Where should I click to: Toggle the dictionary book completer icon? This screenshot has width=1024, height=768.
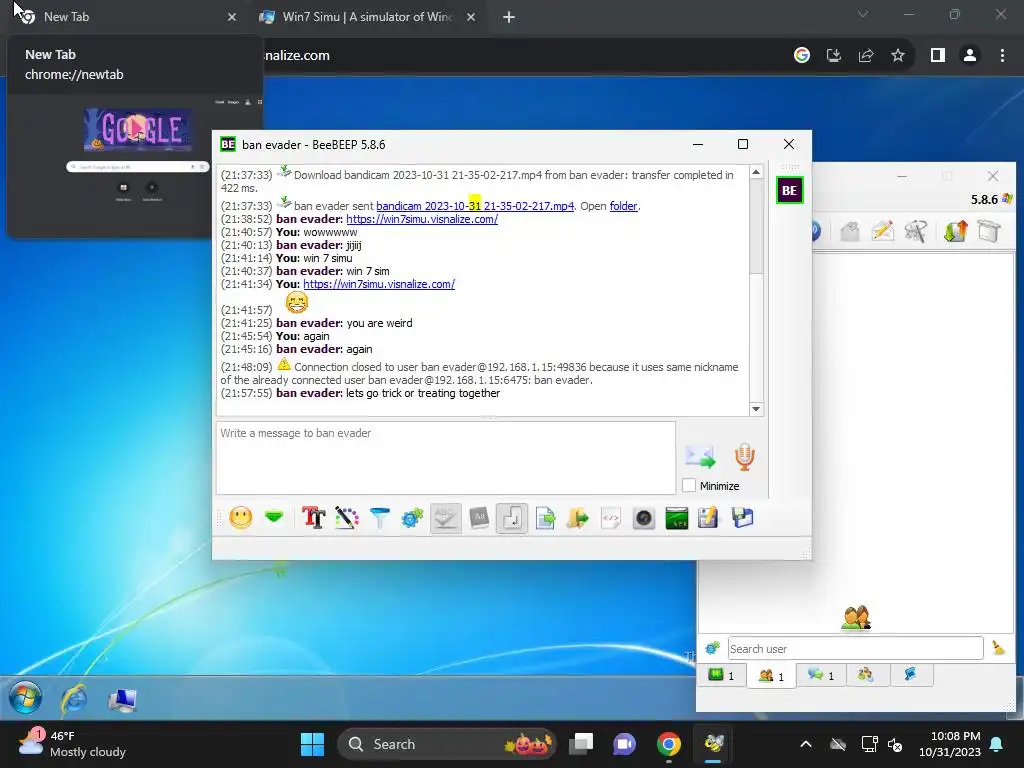pos(479,519)
